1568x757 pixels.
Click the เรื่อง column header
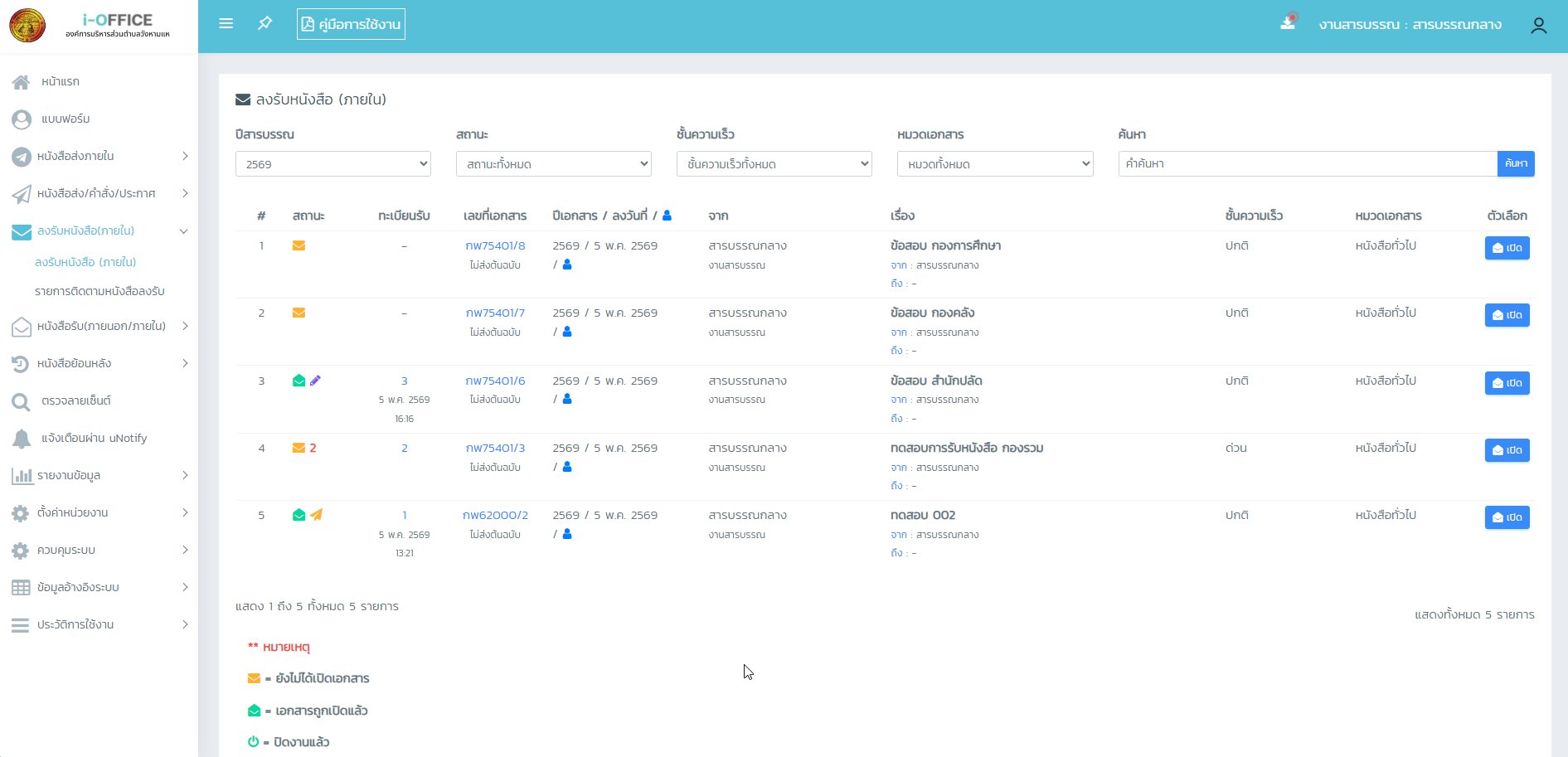[902, 216]
